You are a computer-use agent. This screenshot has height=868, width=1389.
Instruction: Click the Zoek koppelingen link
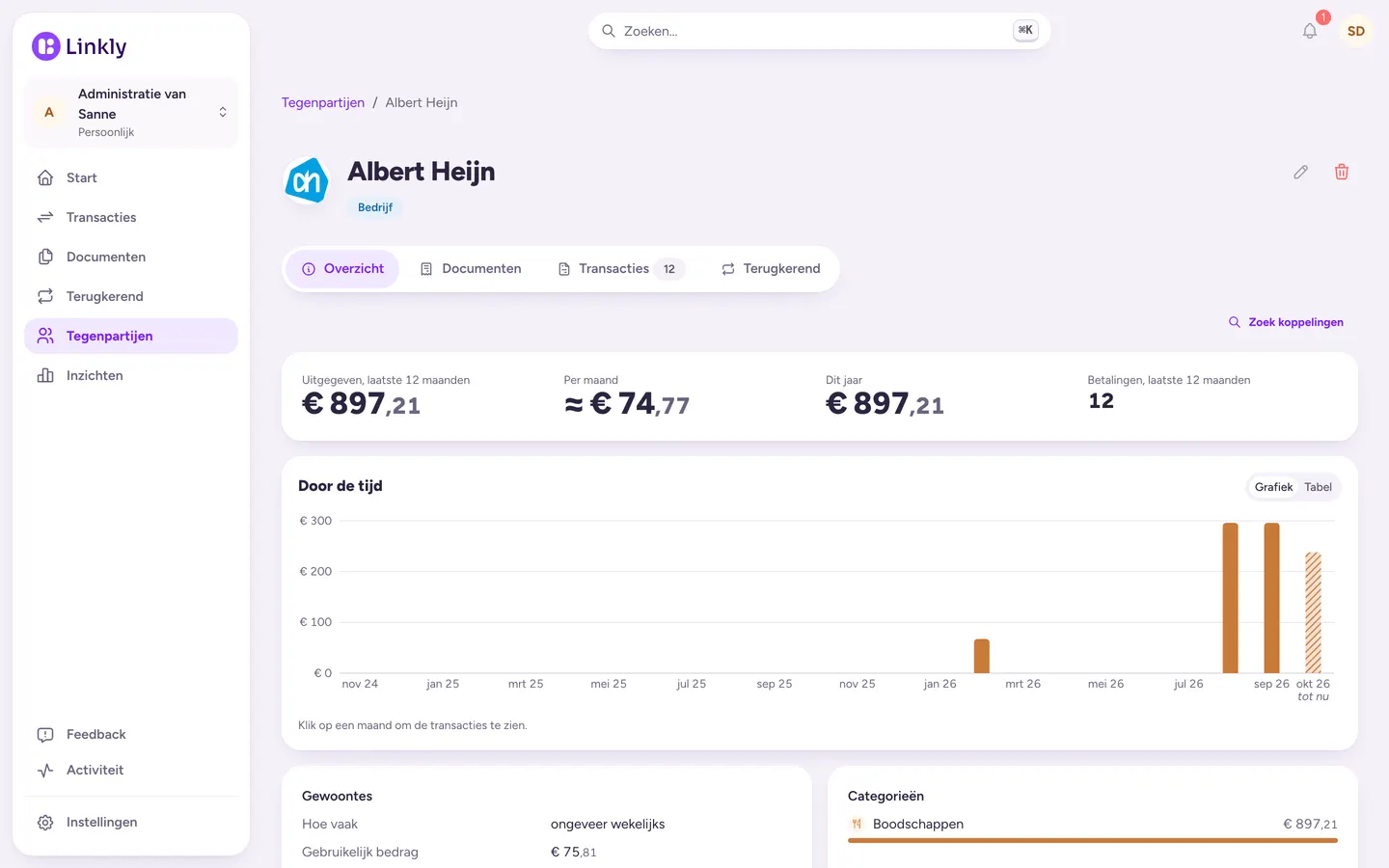coord(1286,322)
